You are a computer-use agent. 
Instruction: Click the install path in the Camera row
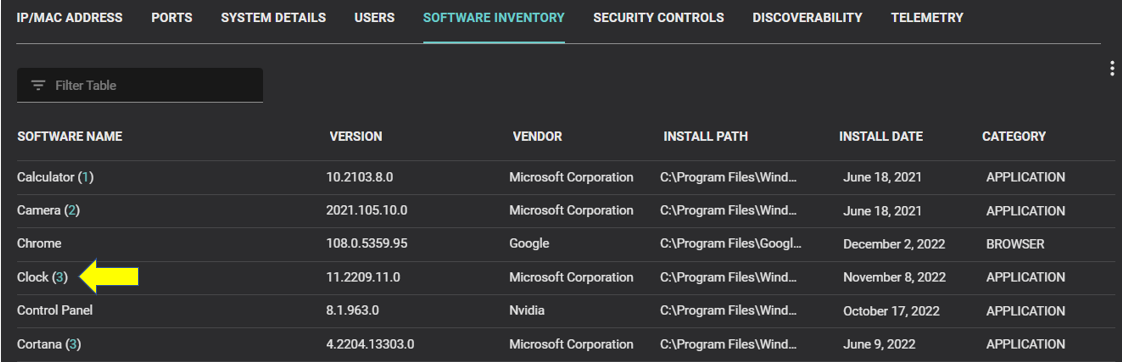[728, 211]
